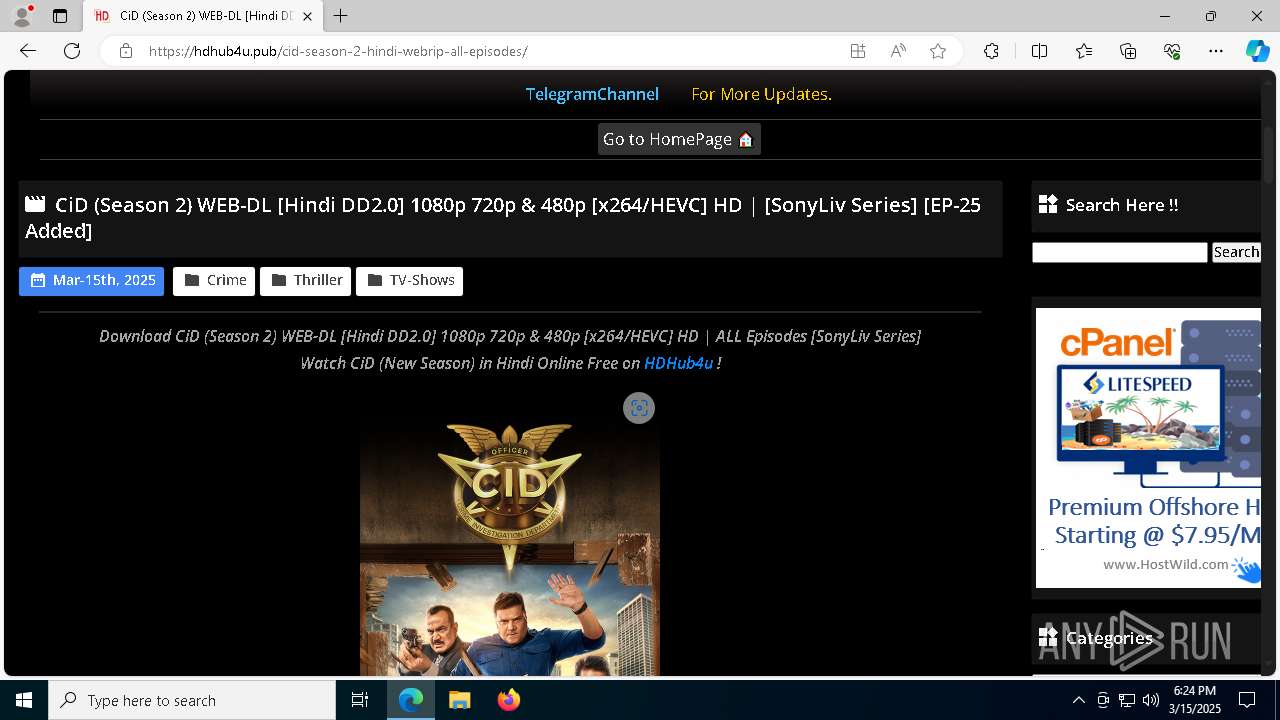1280x720 pixels.
Task: View site info lock icon
Action: tap(125, 51)
